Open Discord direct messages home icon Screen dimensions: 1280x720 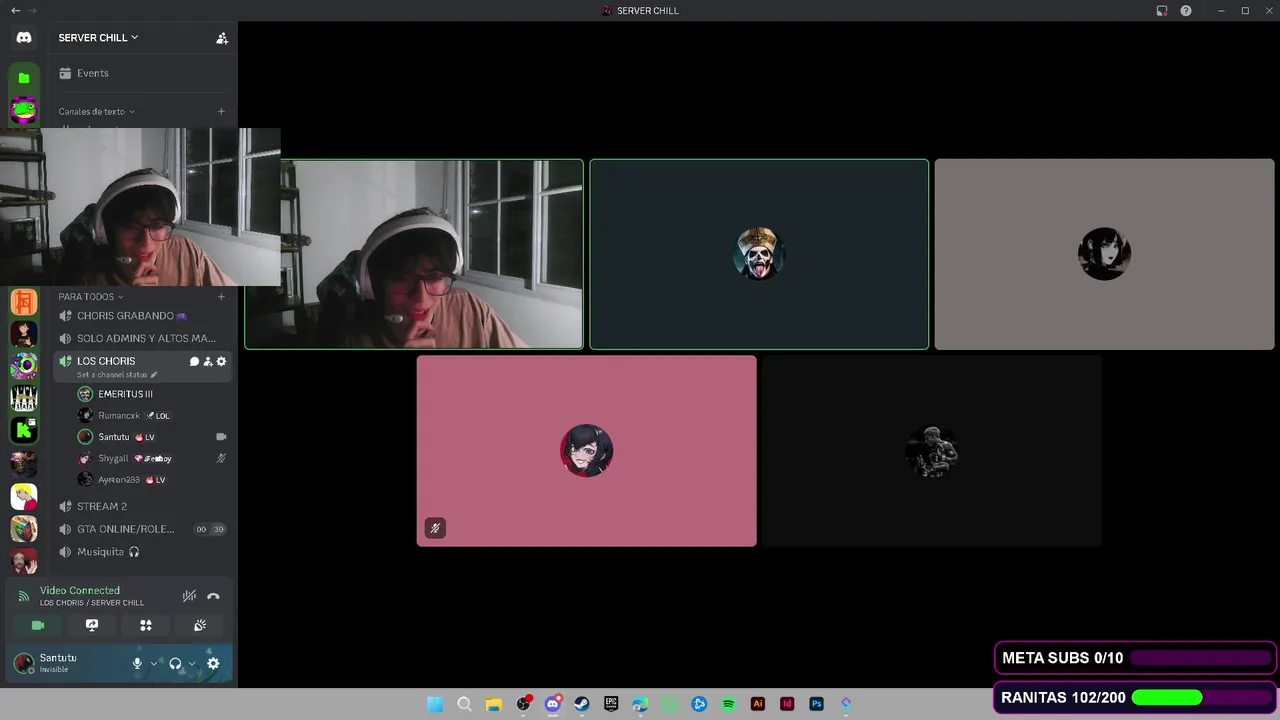point(24,38)
